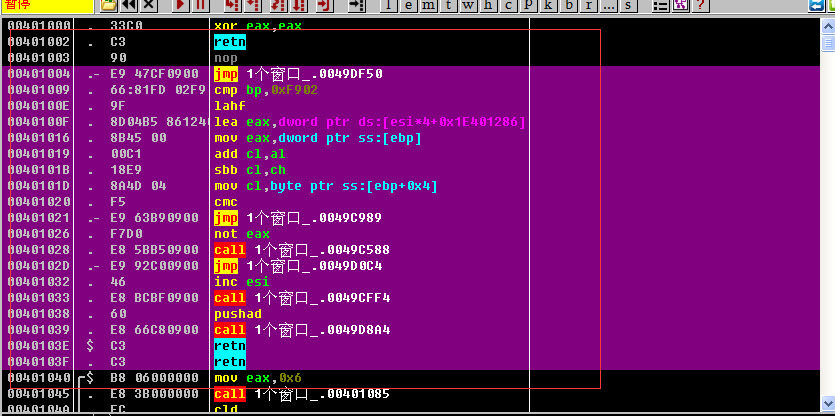The width and height of the screenshot is (835, 416).
Task: Trace over with the toolbar icon
Action: (x=298, y=5)
